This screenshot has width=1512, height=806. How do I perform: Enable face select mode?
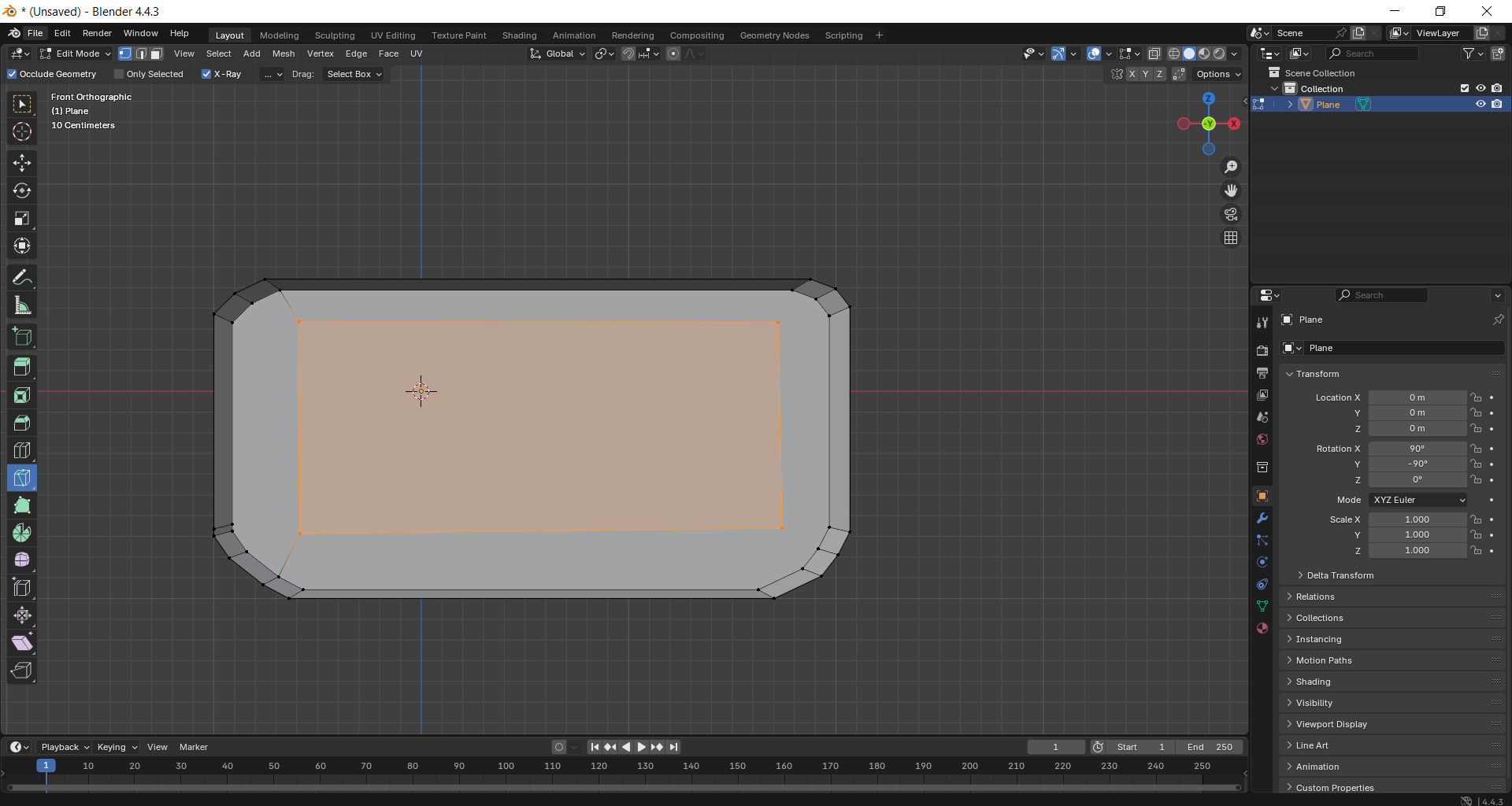157,54
